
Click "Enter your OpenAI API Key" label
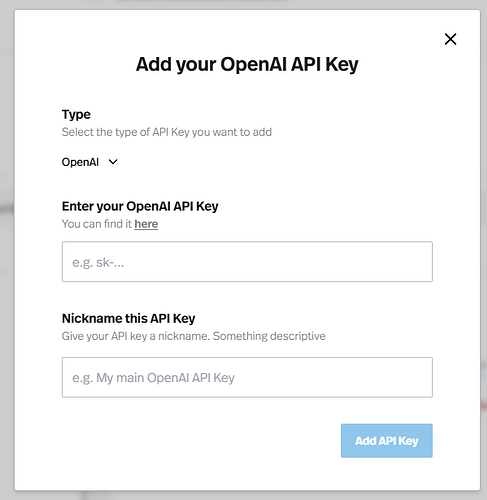tap(140, 207)
